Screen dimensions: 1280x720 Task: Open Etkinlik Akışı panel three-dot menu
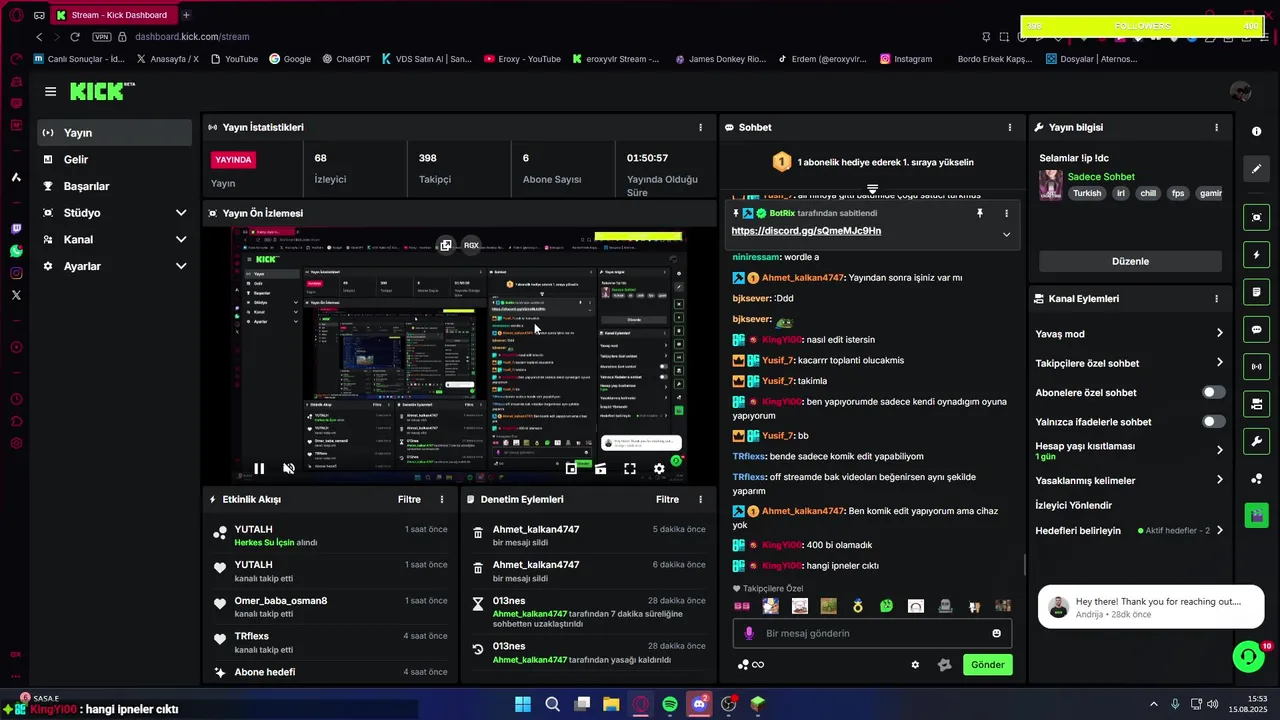point(442,499)
